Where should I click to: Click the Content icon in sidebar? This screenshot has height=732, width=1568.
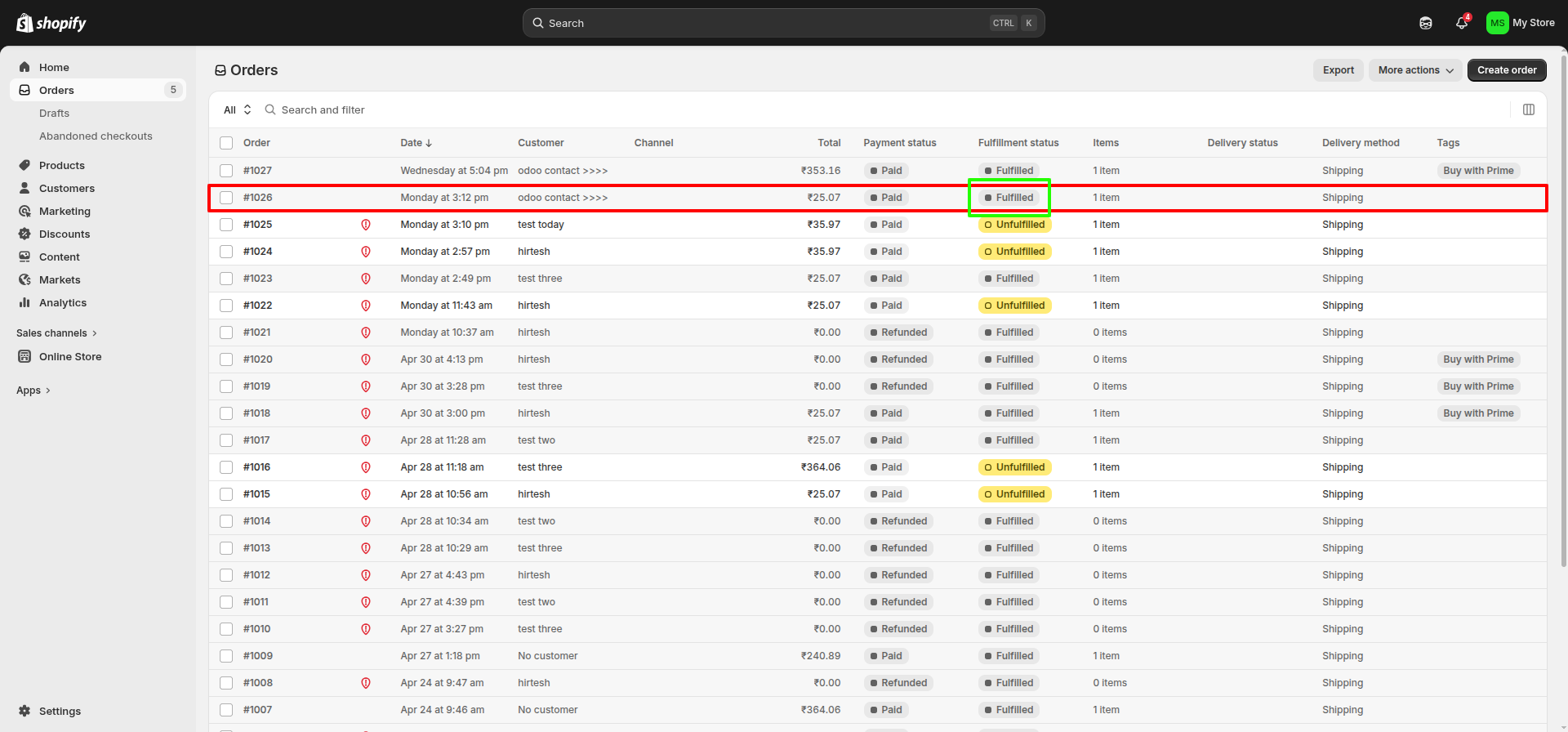[24, 257]
